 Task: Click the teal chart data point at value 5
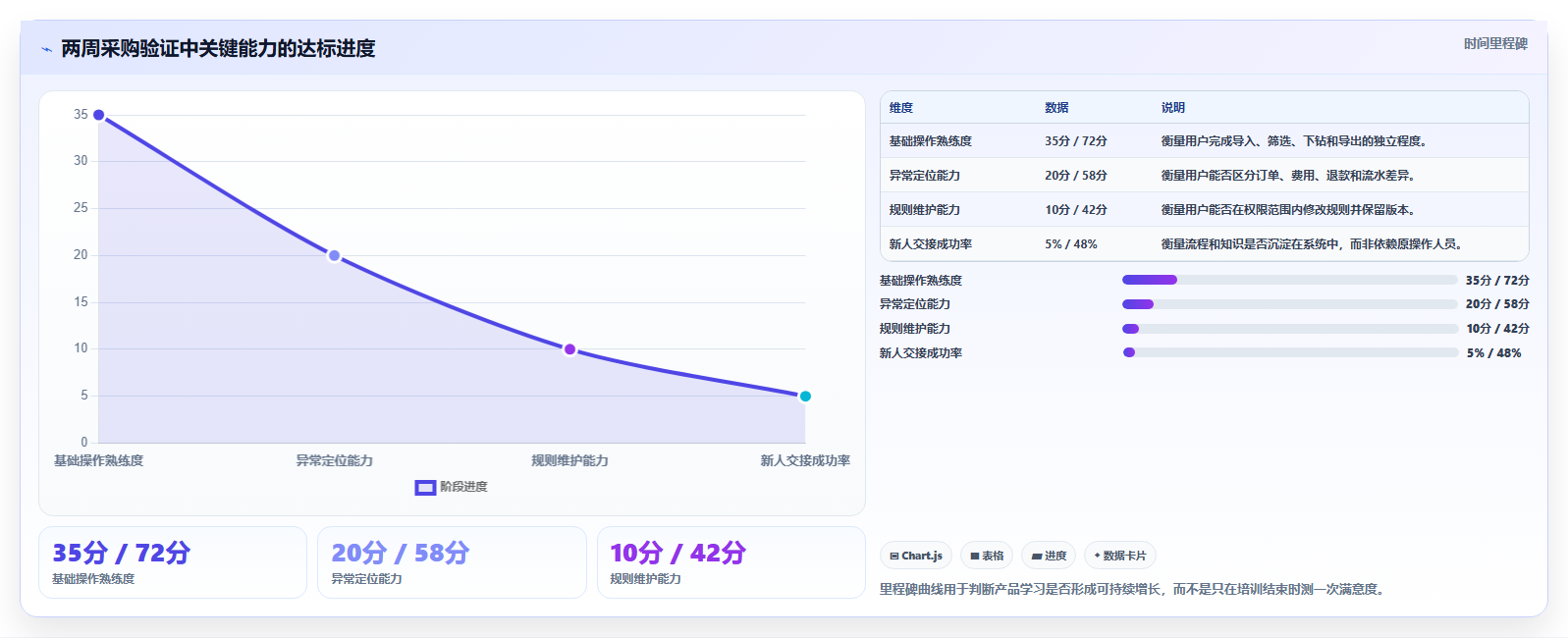coord(805,397)
